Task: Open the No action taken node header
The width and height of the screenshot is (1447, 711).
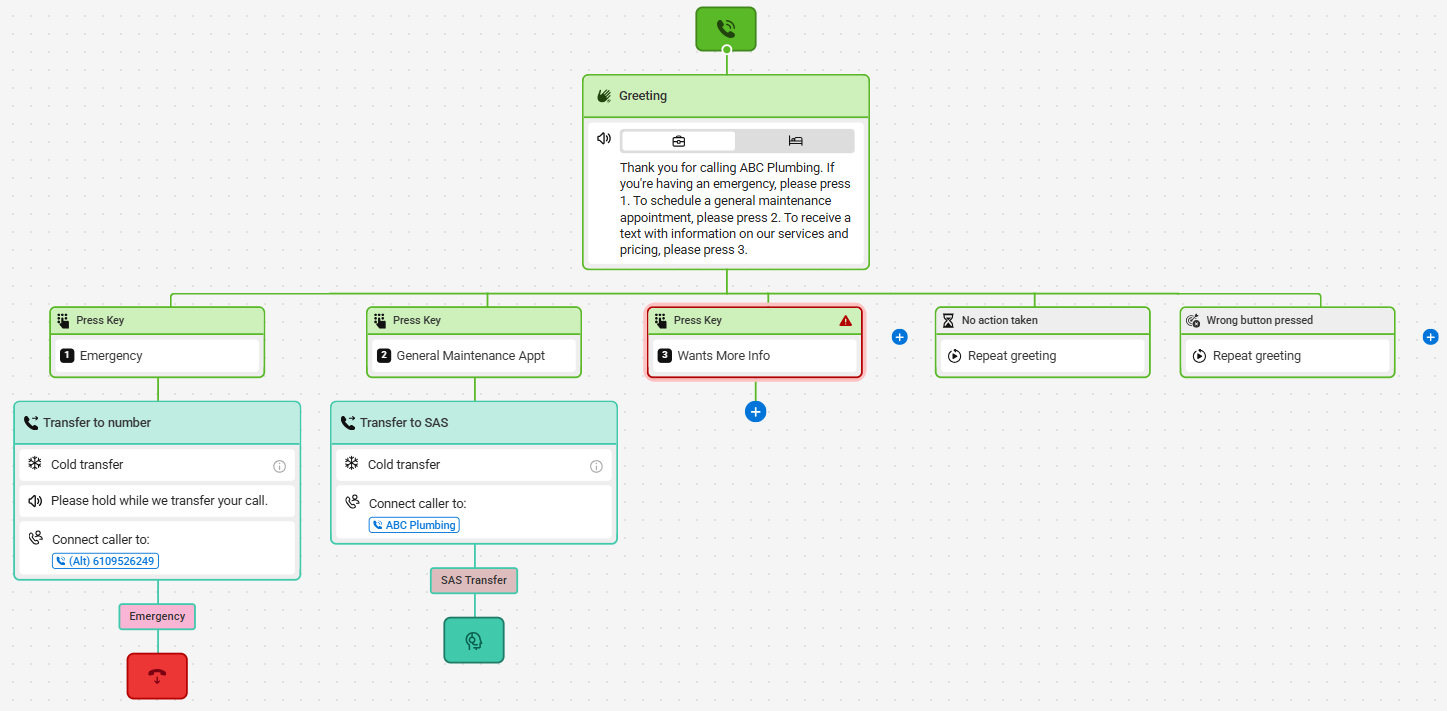Action: point(1042,320)
